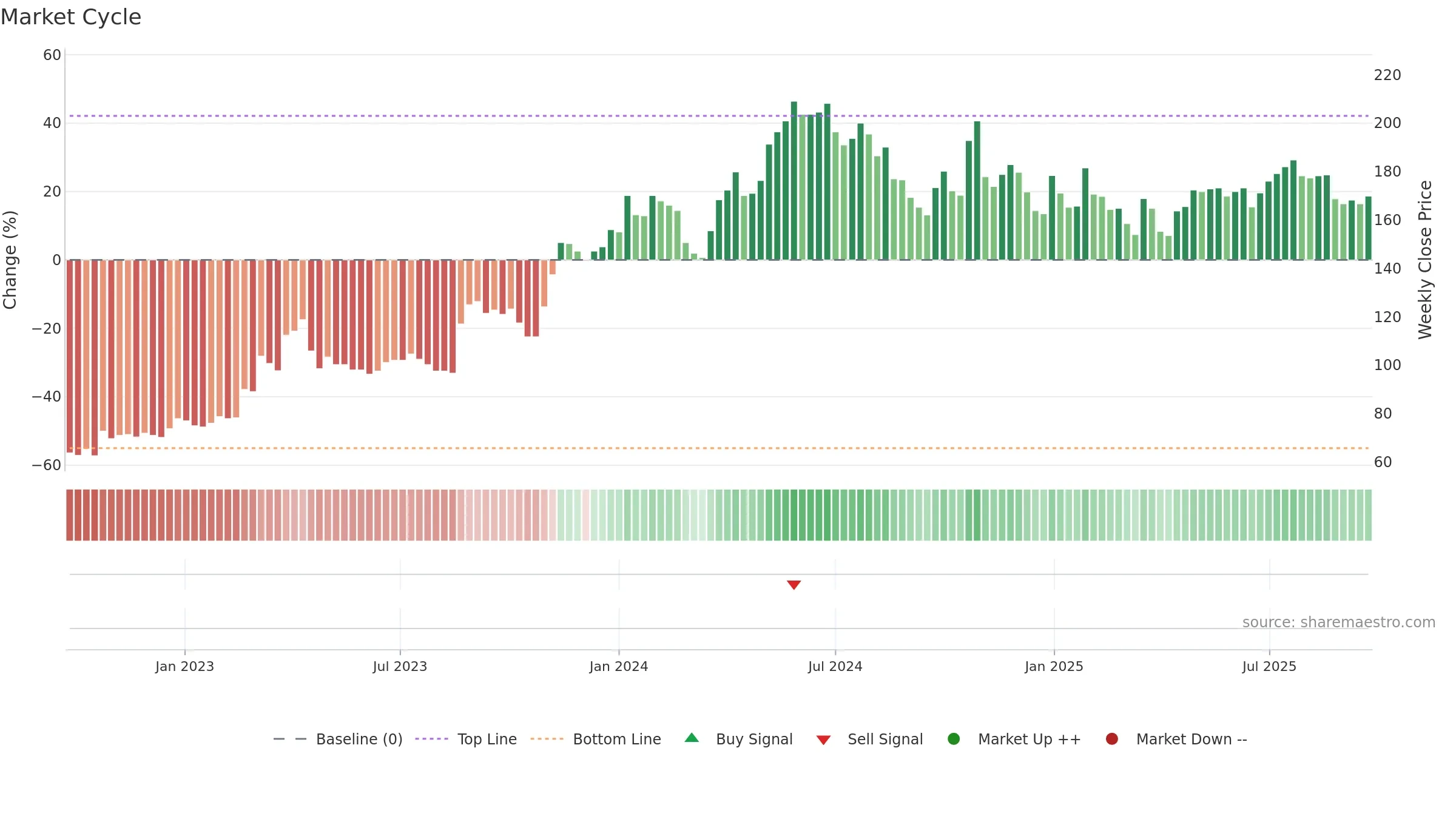Click the Change (%) axis title

click(x=10, y=260)
